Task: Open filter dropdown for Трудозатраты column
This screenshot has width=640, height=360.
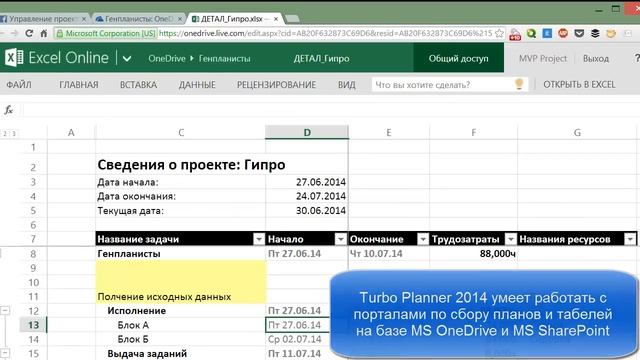Action: click(511, 239)
